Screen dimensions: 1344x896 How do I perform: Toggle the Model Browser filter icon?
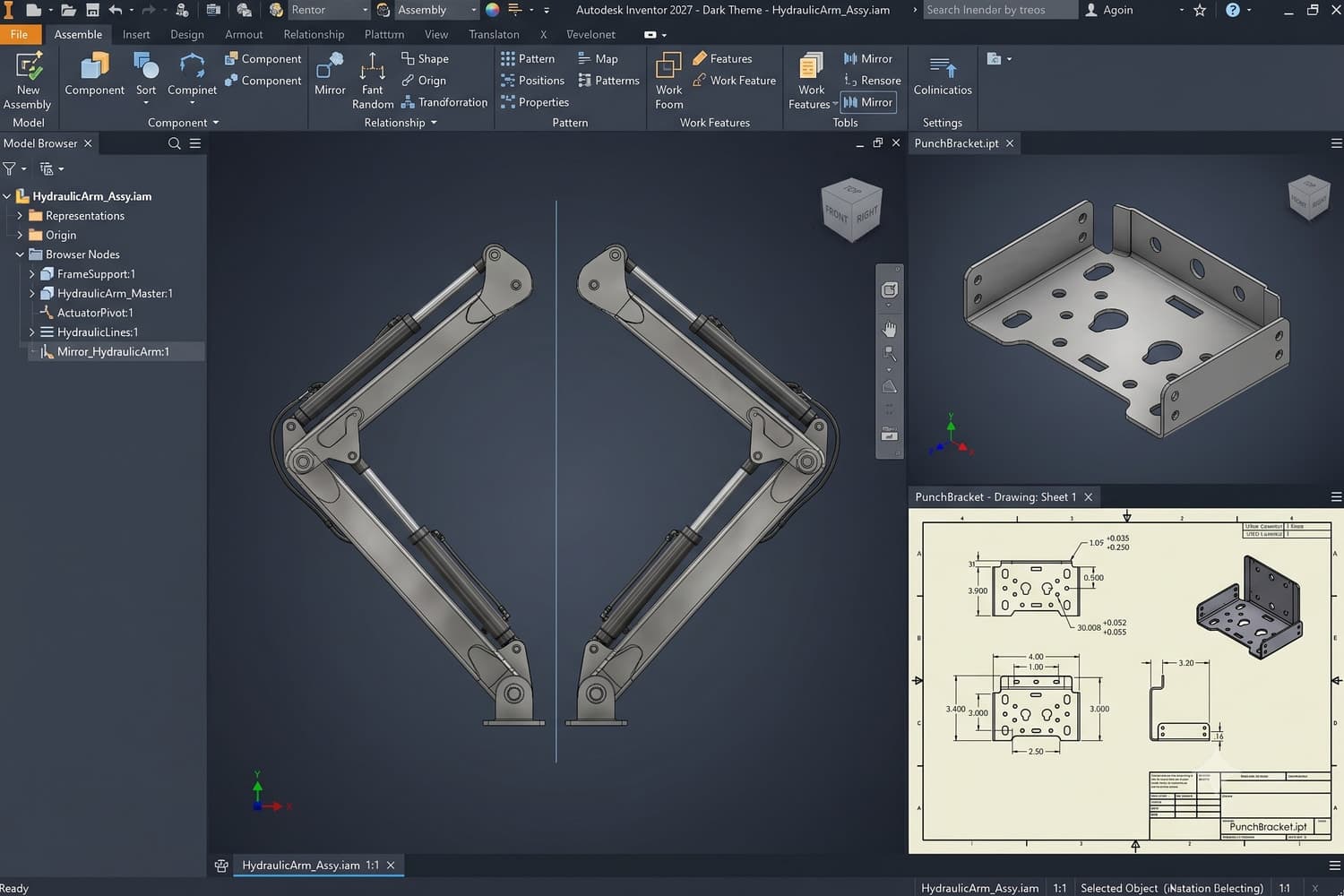click(x=9, y=168)
